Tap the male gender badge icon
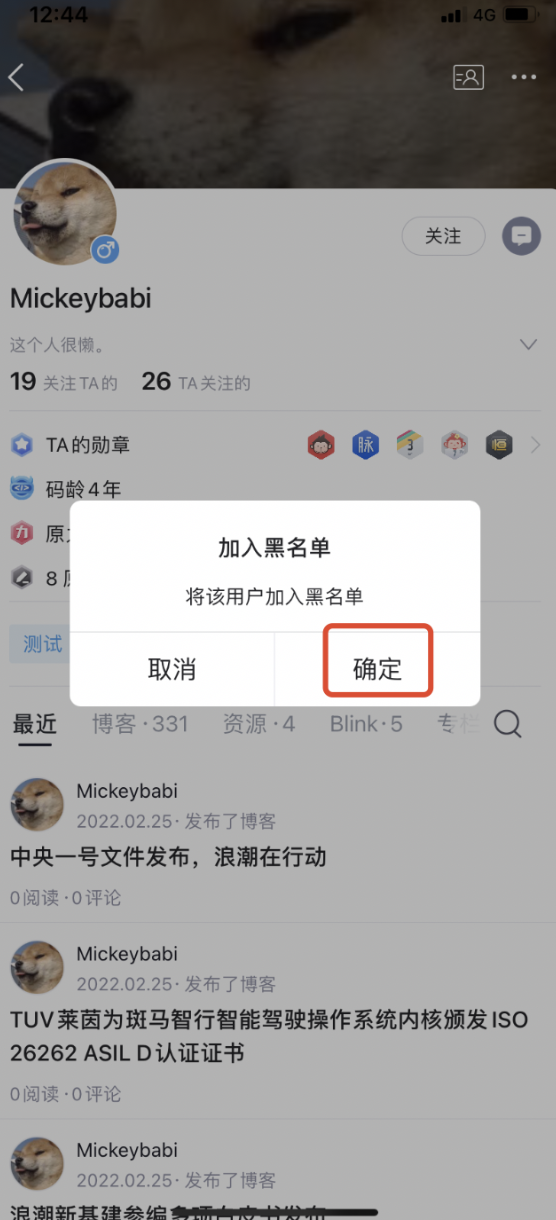556x1220 pixels. point(106,250)
